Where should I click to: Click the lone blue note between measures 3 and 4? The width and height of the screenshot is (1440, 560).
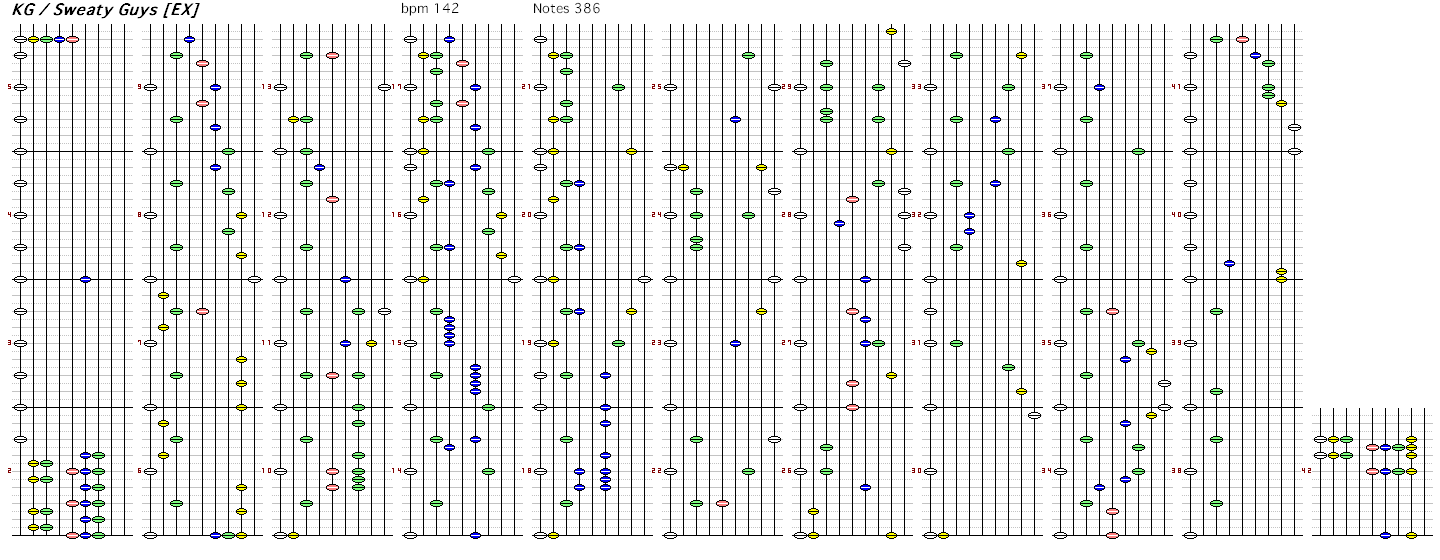(x=85, y=280)
